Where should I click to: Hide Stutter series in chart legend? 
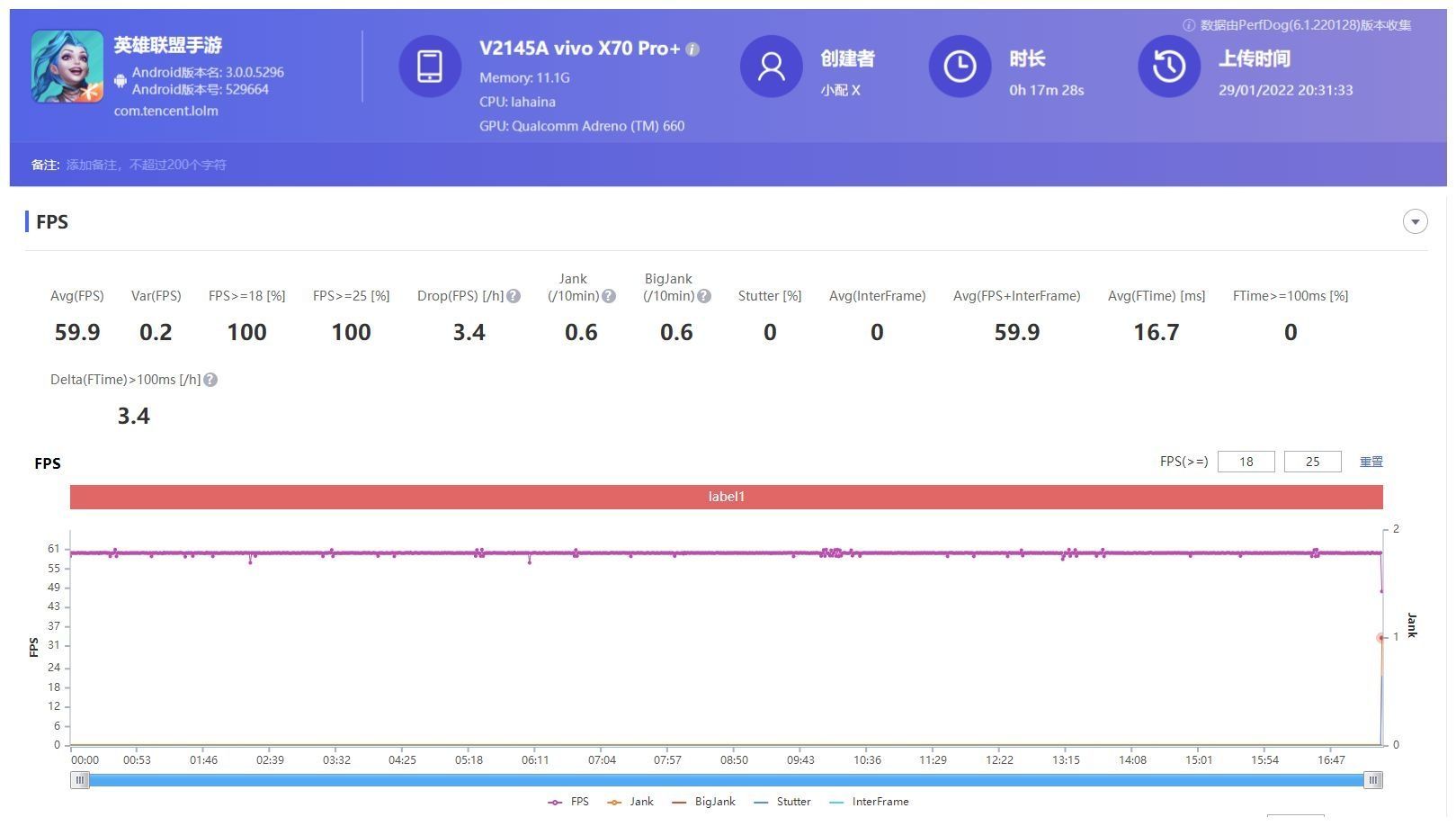click(x=782, y=802)
